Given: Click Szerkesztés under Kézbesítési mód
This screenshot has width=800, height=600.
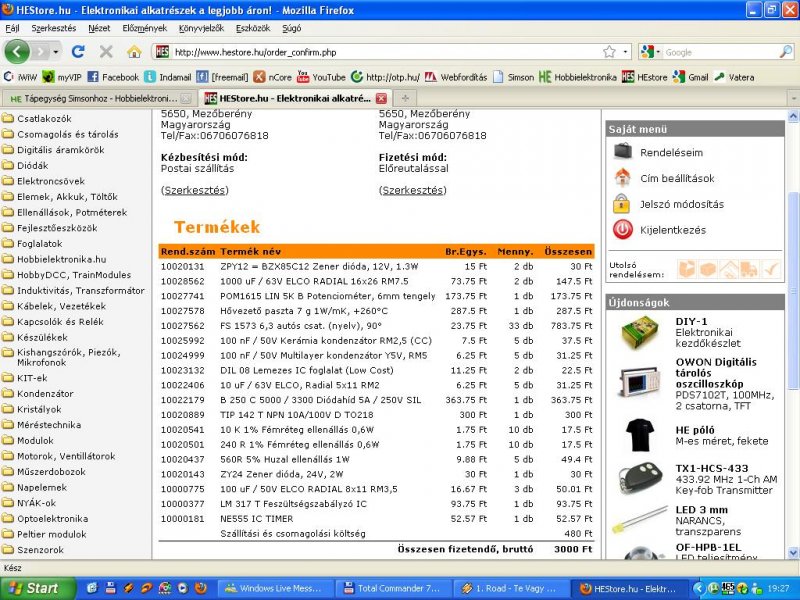Looking at the screenshot, I should [x=195, y=190].
